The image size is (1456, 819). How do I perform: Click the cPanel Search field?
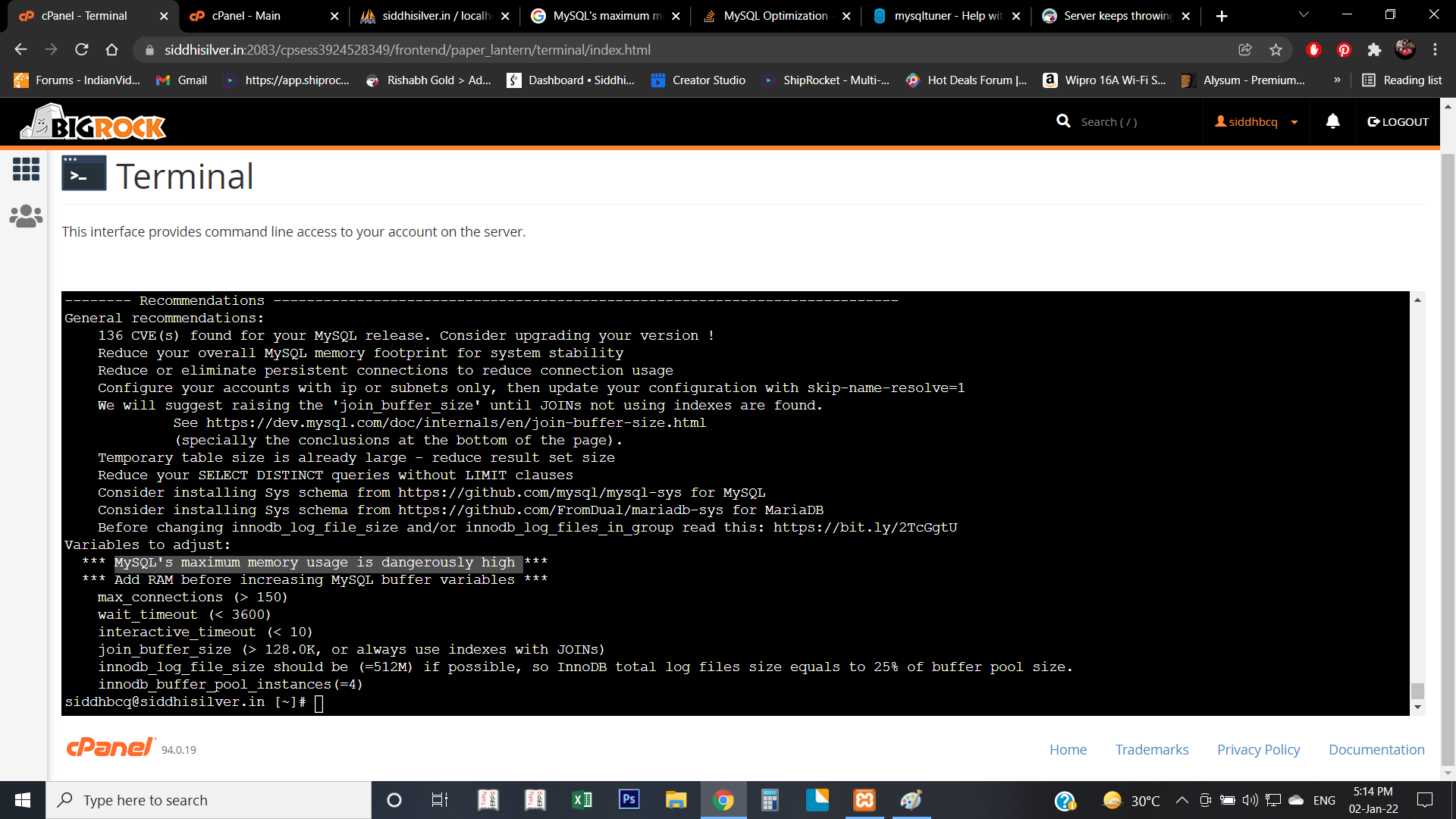(x=1108, y=122)
